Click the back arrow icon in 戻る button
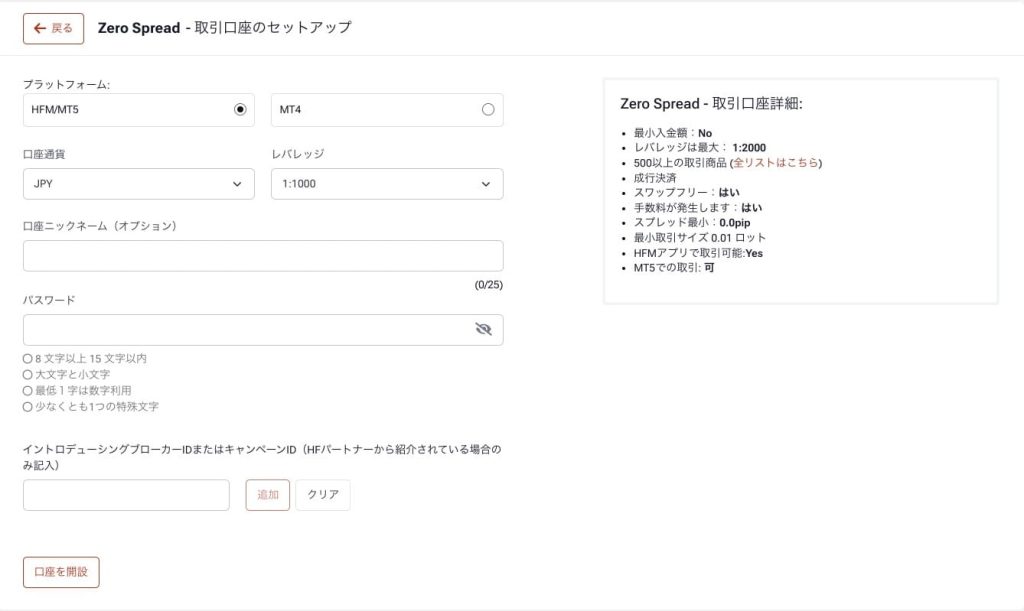 tap(40, 28)
